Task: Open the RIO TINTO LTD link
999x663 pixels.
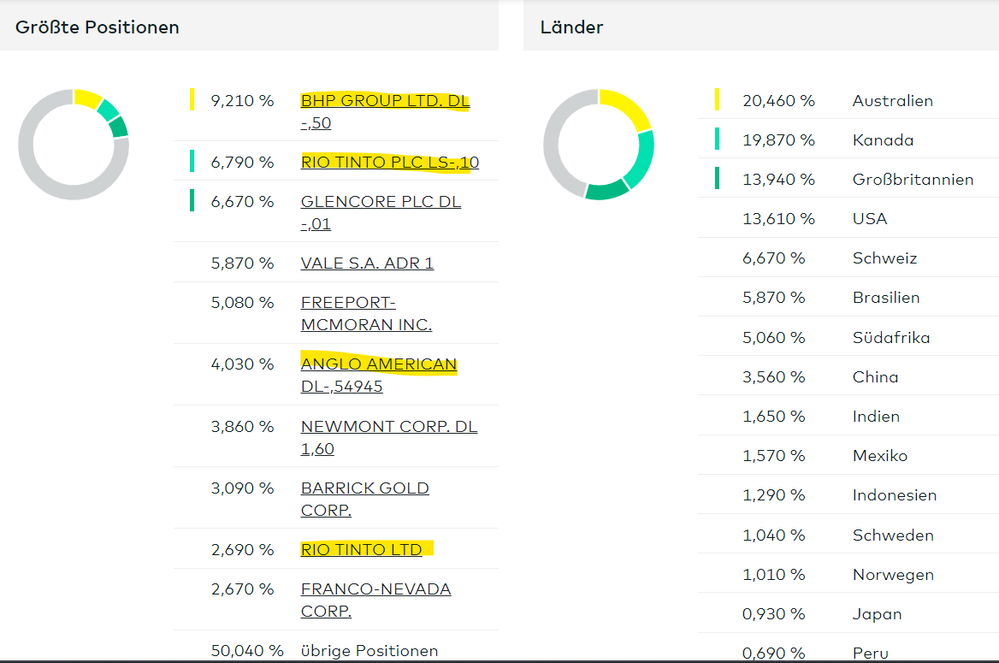Action: (361, 549)
